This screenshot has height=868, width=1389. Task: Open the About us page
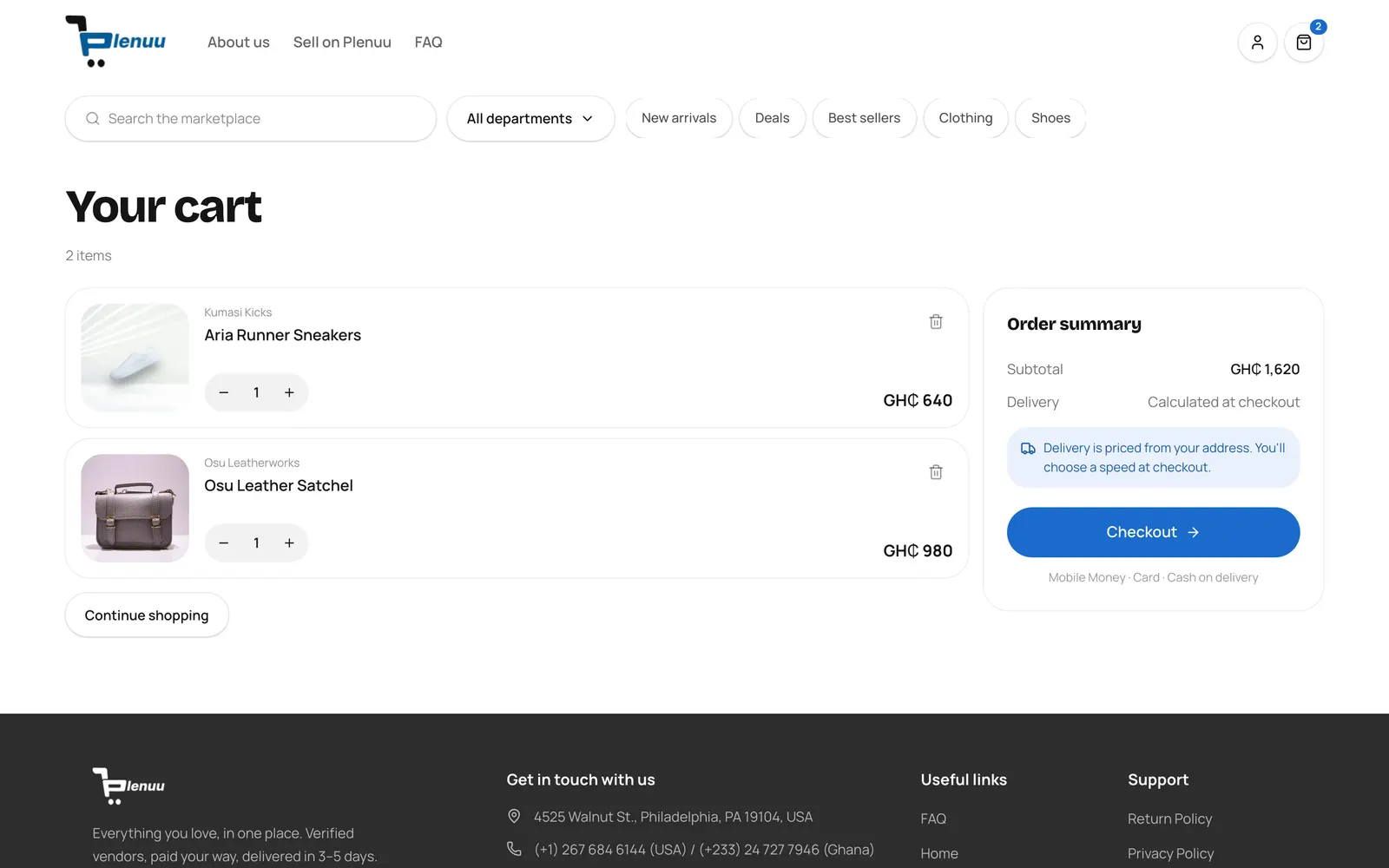pyautogui.click(x=239, y=43)
